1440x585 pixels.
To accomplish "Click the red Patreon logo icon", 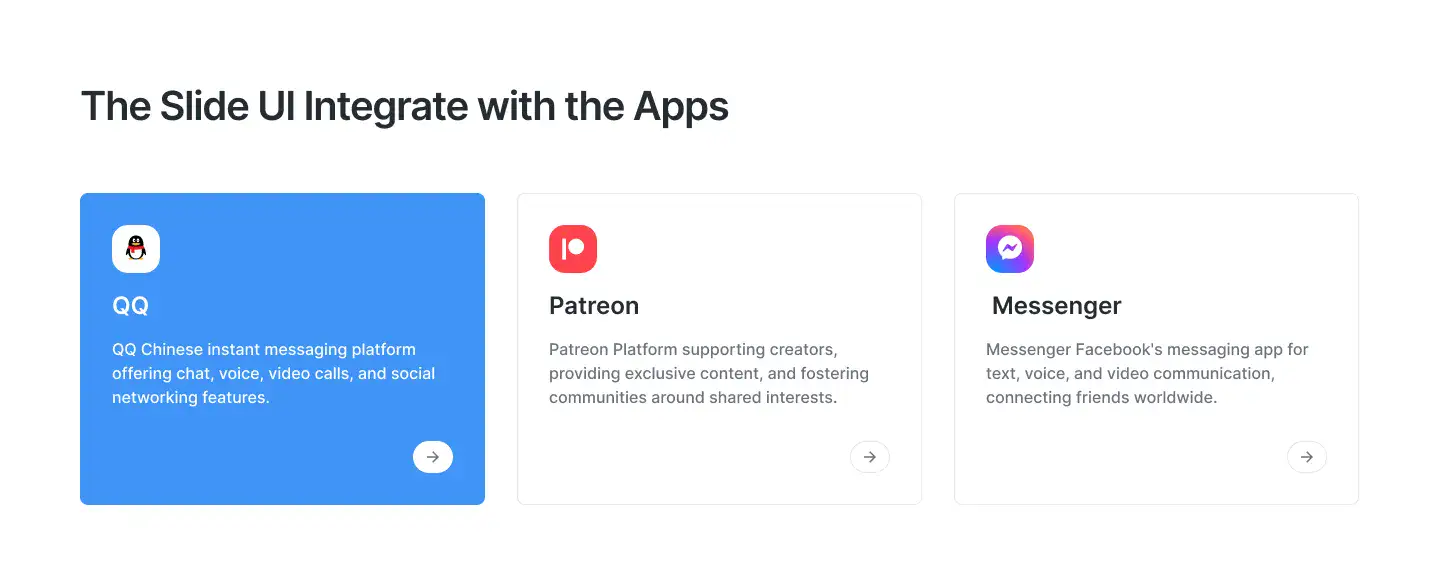I will click(573, 249).
